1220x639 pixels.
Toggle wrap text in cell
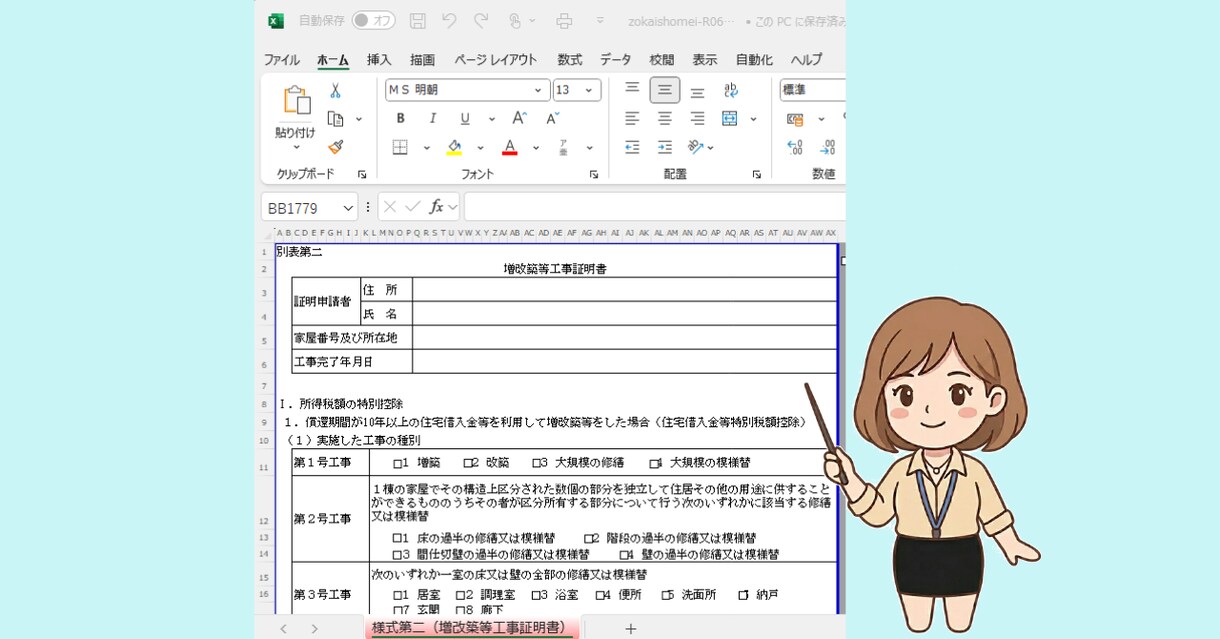[x=731, y=90]
